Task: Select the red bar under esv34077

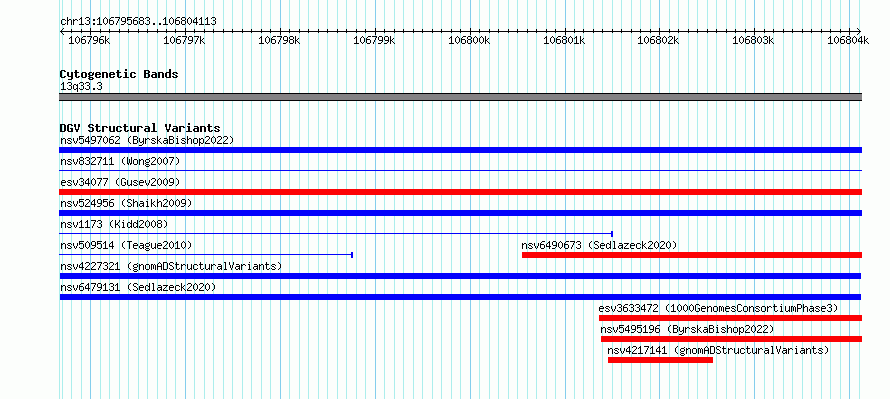Action: pos(460,192)
